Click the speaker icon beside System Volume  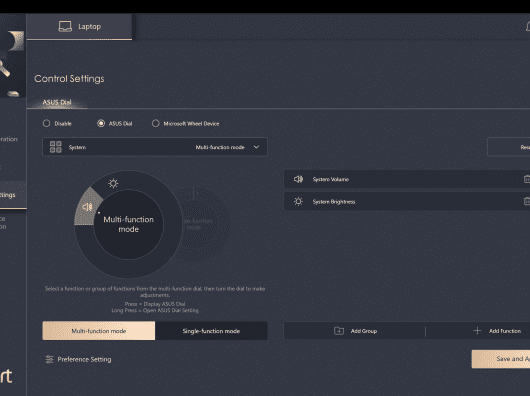pyautogui.click(x=298, y=179)
